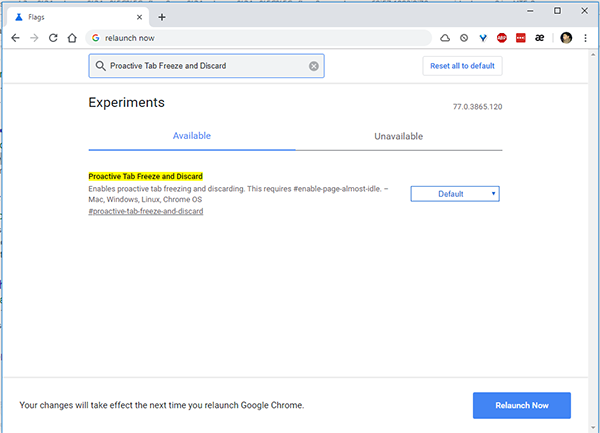Maximize the Chrome window
Viewport: 600px width, 433px height.
pyautogui.click(x=558, y=11)
